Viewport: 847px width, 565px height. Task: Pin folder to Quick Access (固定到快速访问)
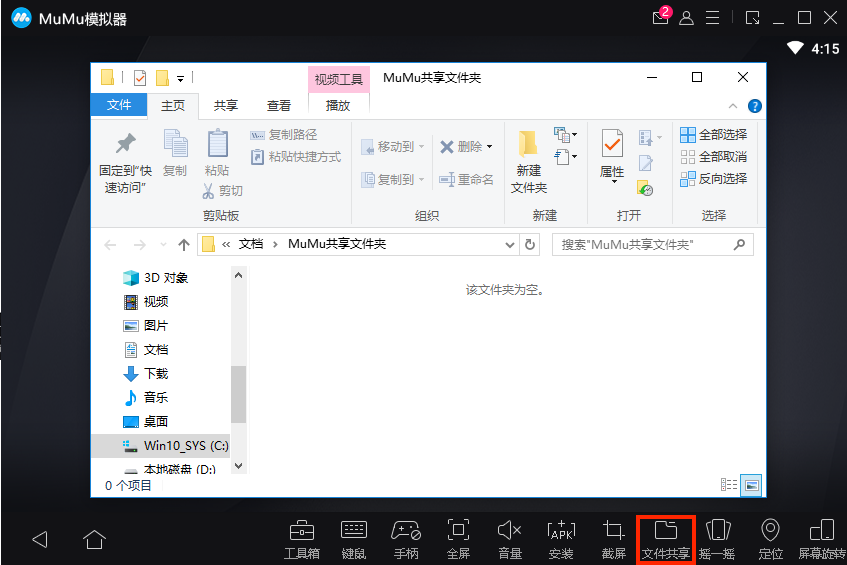125,163
